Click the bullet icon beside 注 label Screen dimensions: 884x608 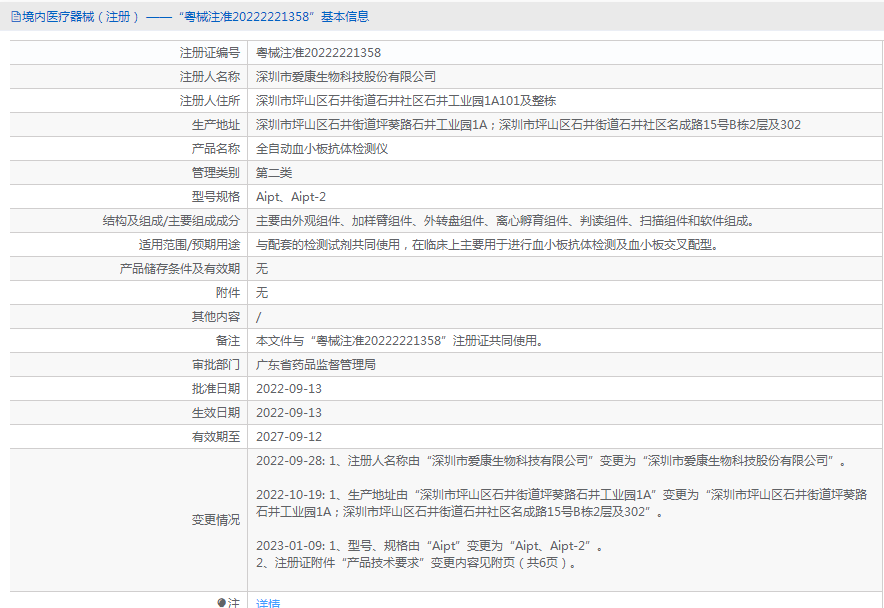click(x=222, y=602)
